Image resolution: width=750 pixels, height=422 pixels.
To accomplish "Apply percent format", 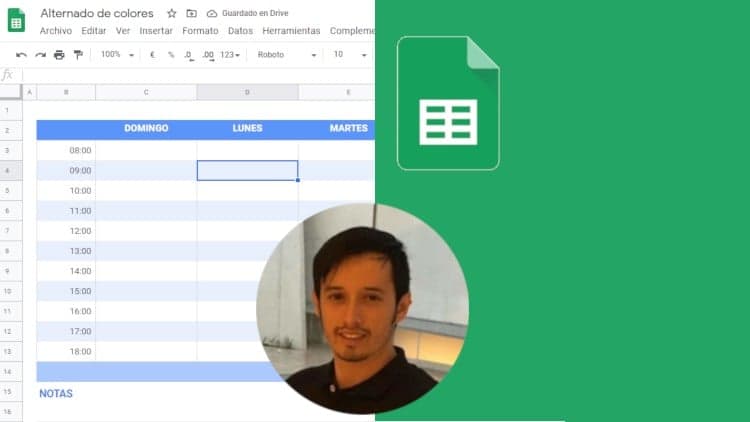I will (171, 55).
